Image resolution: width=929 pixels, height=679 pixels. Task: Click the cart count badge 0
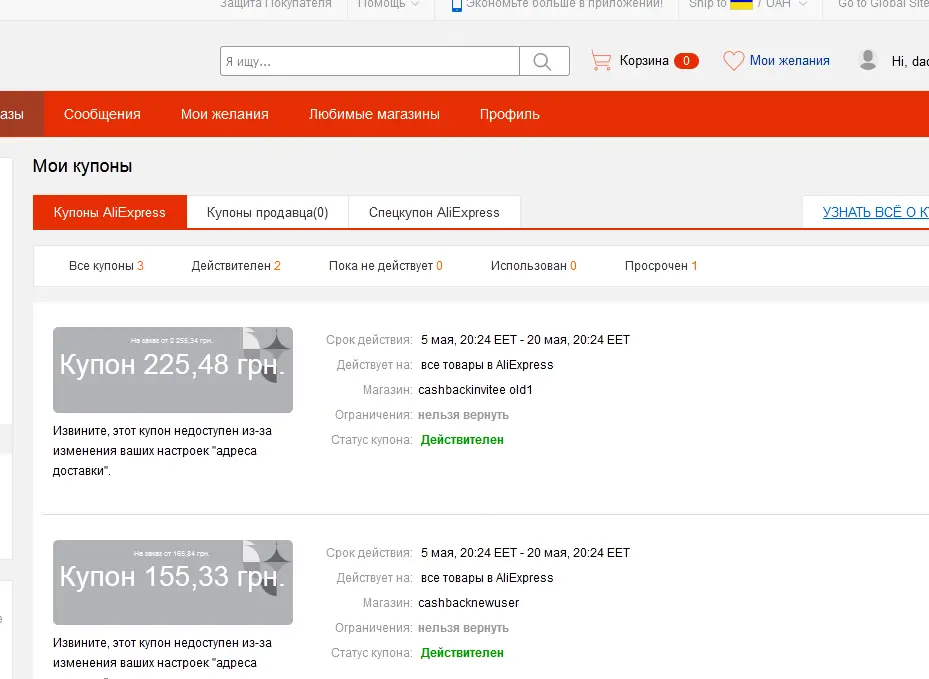tap(686, 60)
